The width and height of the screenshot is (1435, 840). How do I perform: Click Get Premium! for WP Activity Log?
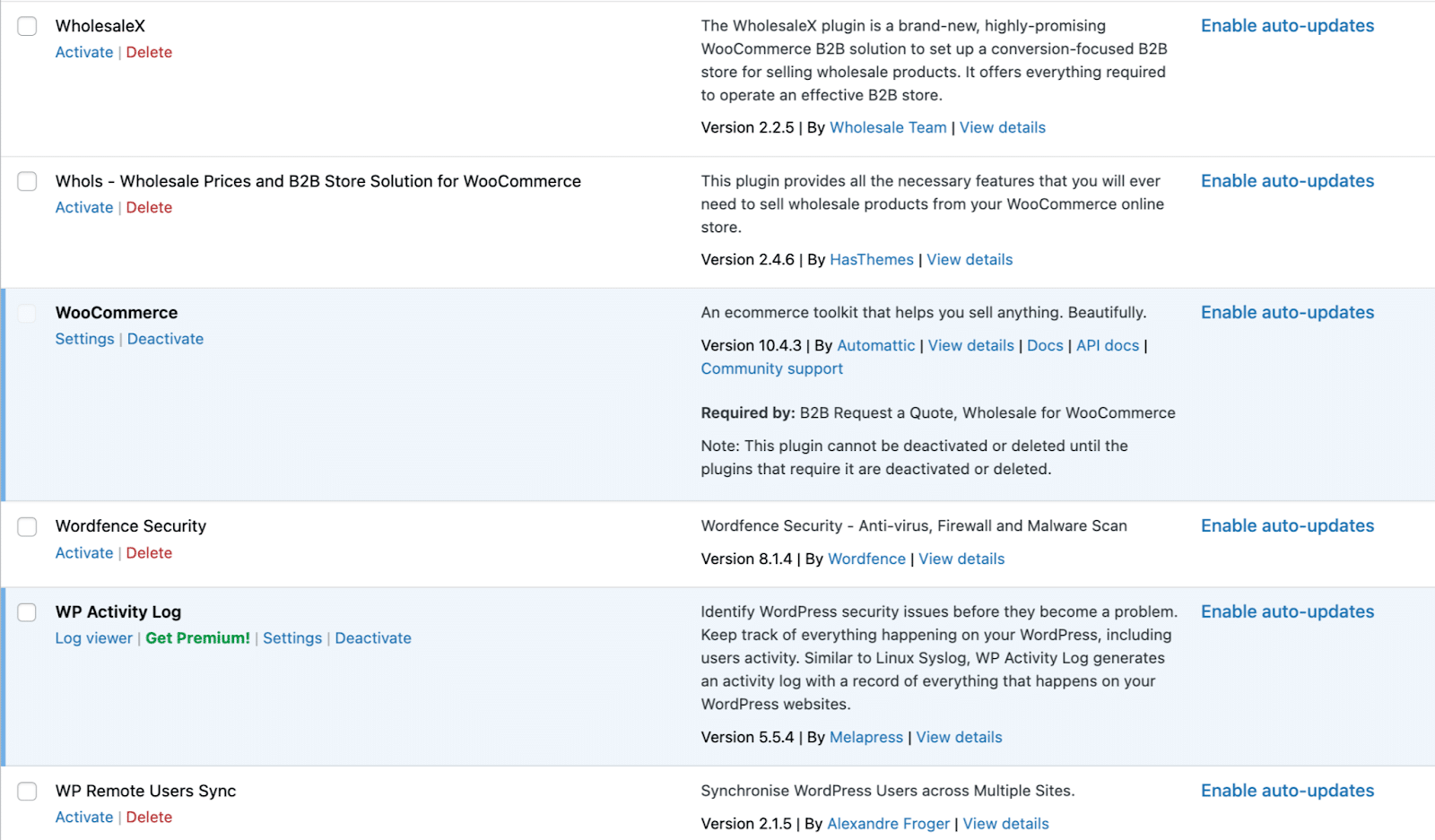pos(197,638)
